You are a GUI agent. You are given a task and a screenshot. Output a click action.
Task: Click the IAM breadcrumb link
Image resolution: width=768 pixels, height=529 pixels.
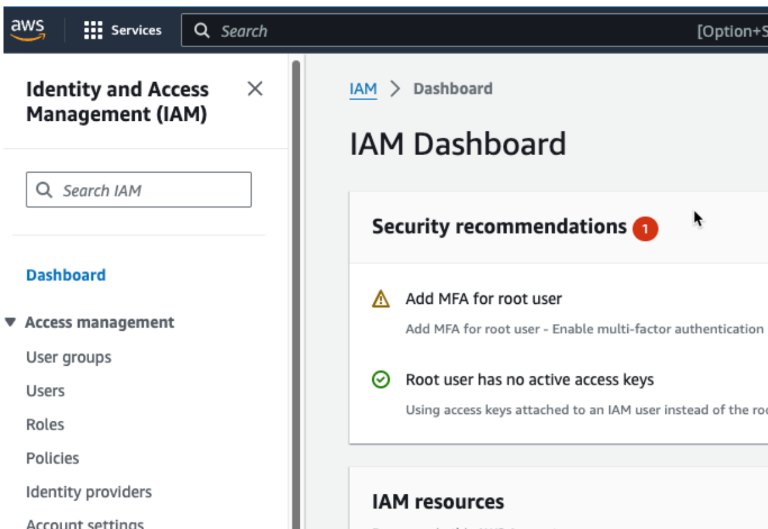pyautogui.click(x=363, y=89)
